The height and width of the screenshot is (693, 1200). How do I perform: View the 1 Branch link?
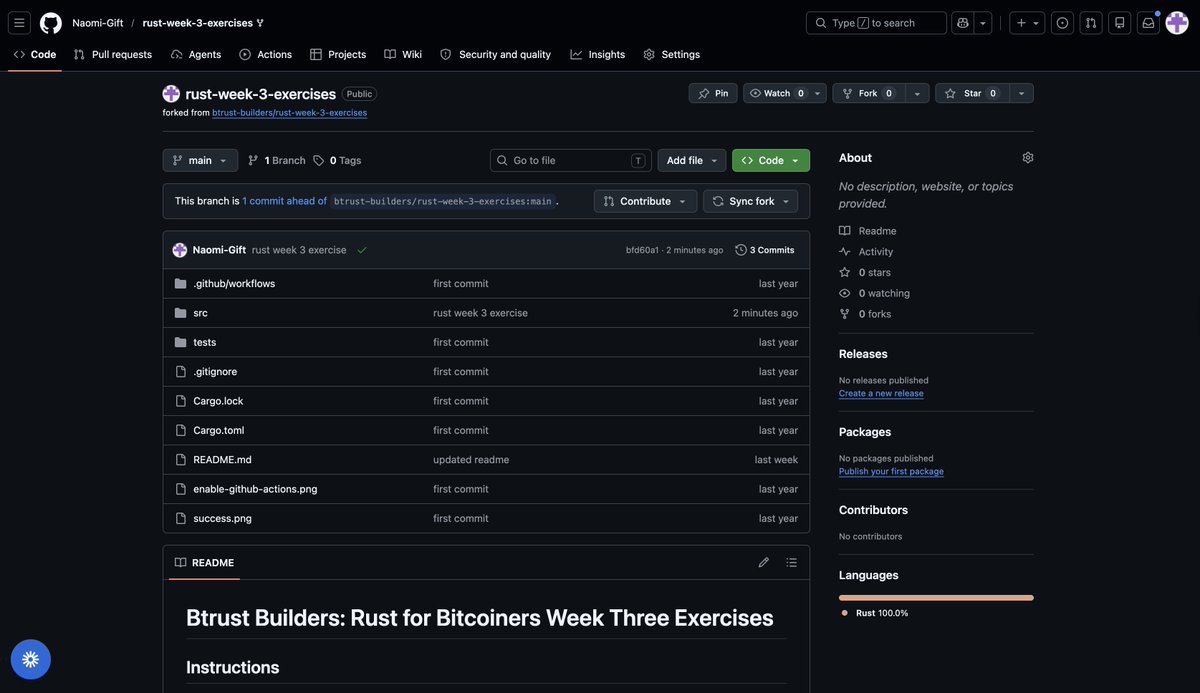[x=276, y=160]
